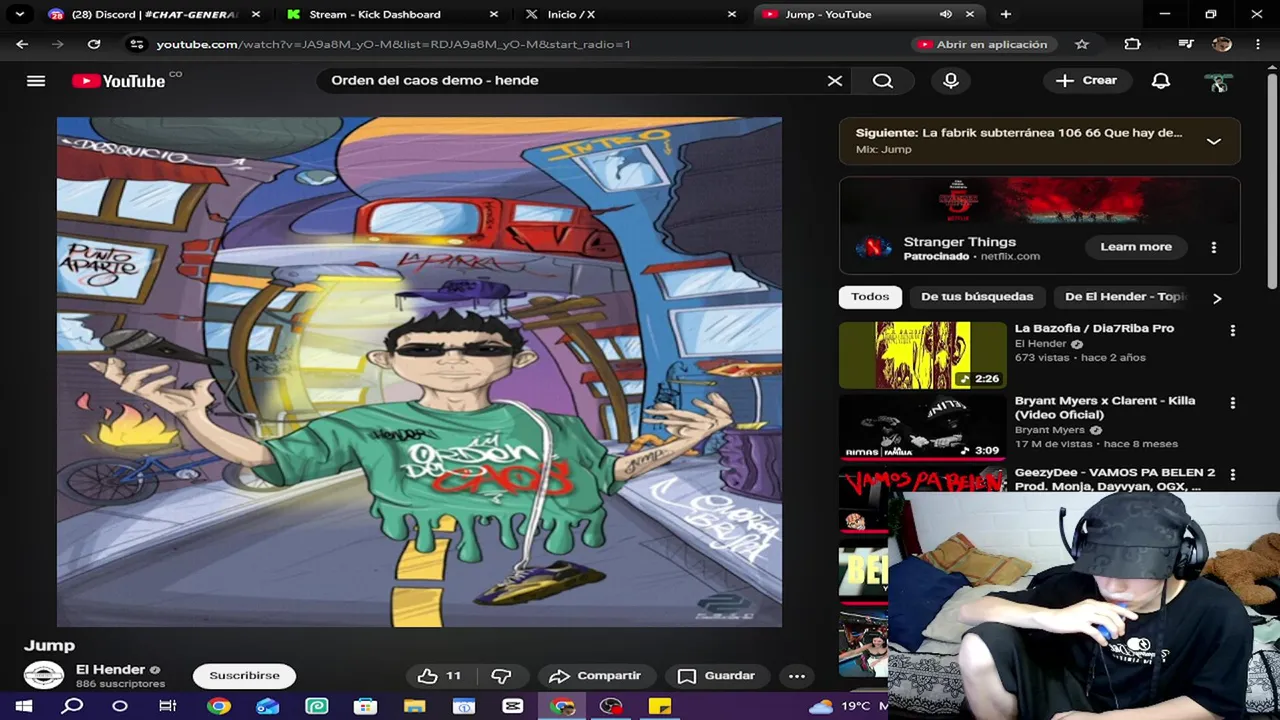Image resolution: width=1280 pixels, height=720 pixels.
Task: Select the Todos filter chip
Action: pyautogui.click(x=870, y=297)
